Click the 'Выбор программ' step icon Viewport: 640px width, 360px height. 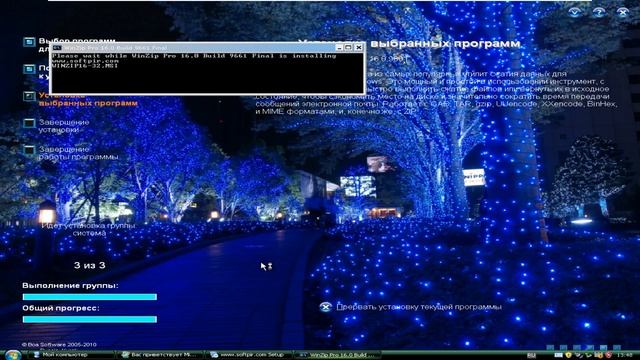pos(29,42)
